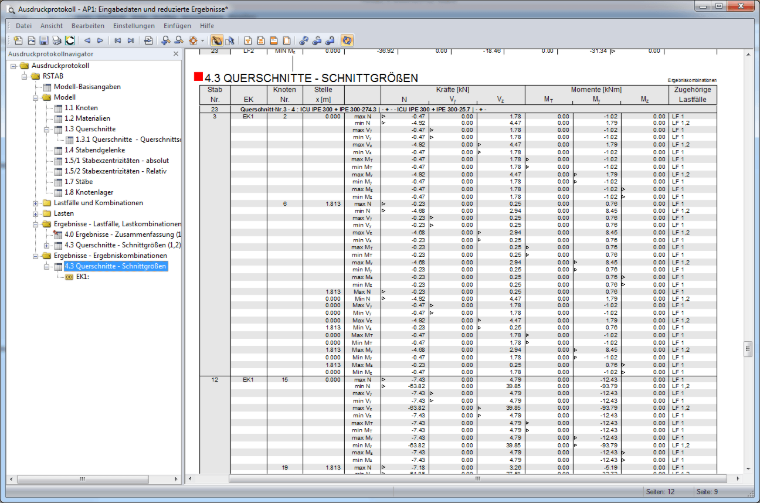The width and height of the screenshot is (760, 503).
Task: Jump to first page icon
Action: [118, 41]
